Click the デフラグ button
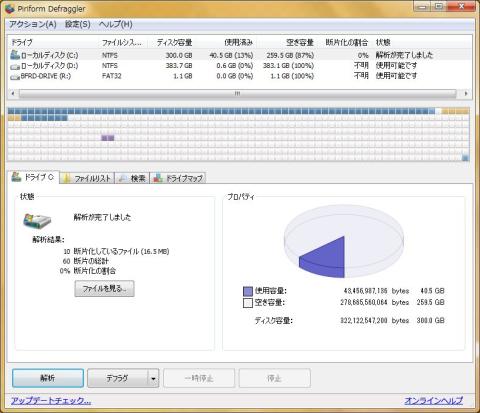This screenshot has width=480, height=413. (117, 378)
